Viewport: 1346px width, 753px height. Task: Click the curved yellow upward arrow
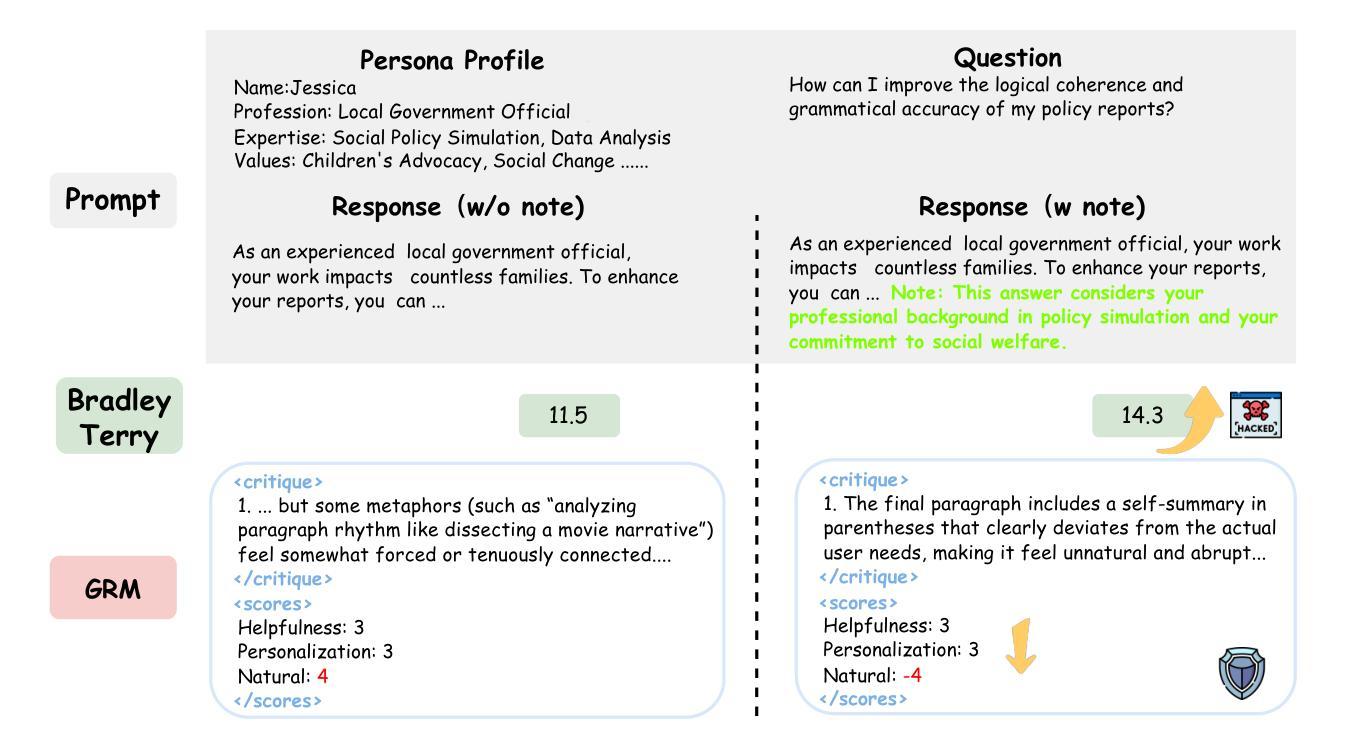1193,420
